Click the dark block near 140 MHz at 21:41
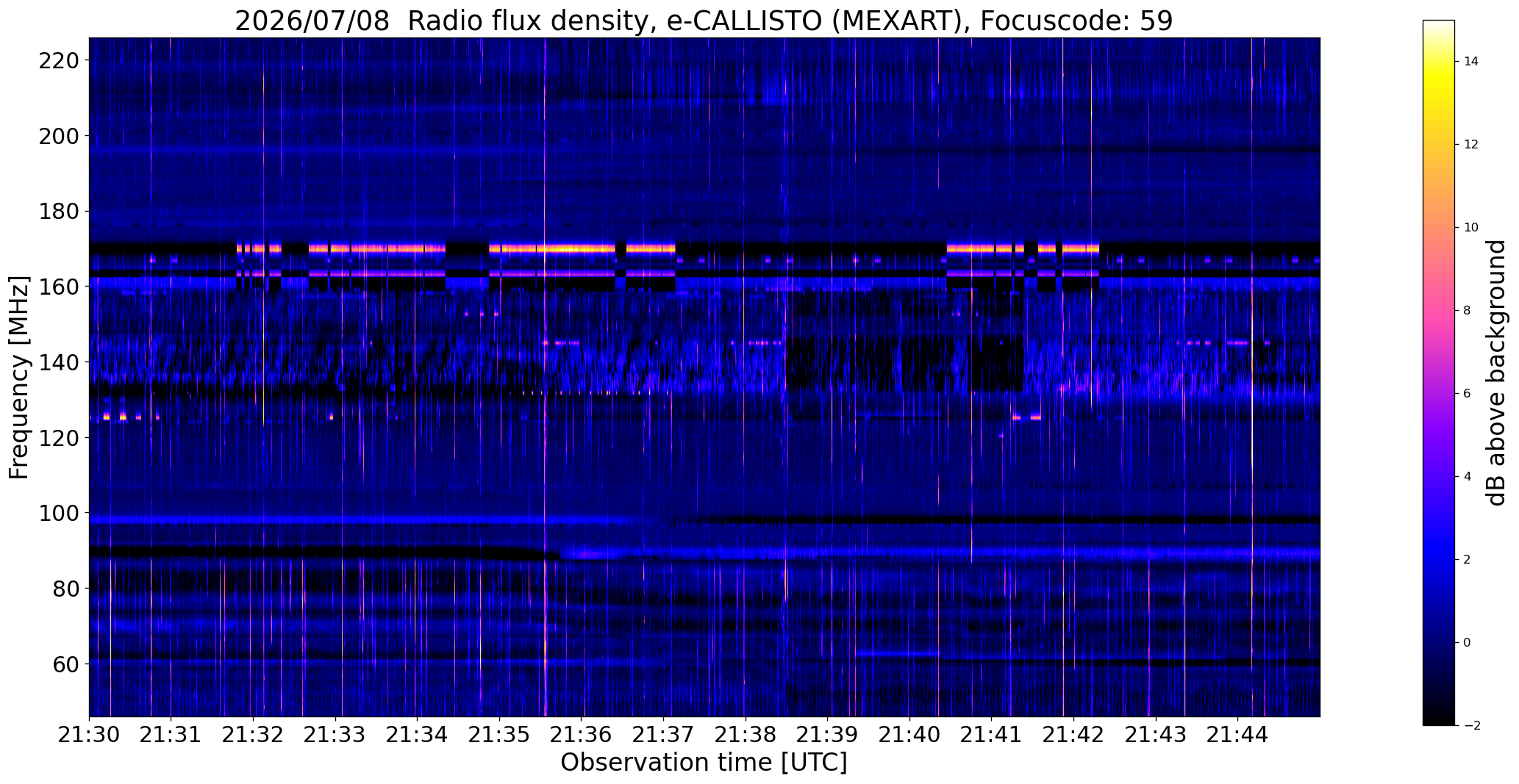The image size is (1519, 784). click(996, 364)
